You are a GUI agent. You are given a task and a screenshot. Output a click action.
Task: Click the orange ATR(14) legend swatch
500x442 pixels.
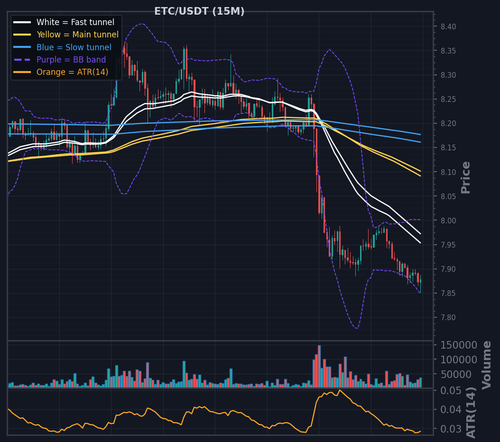22,72
